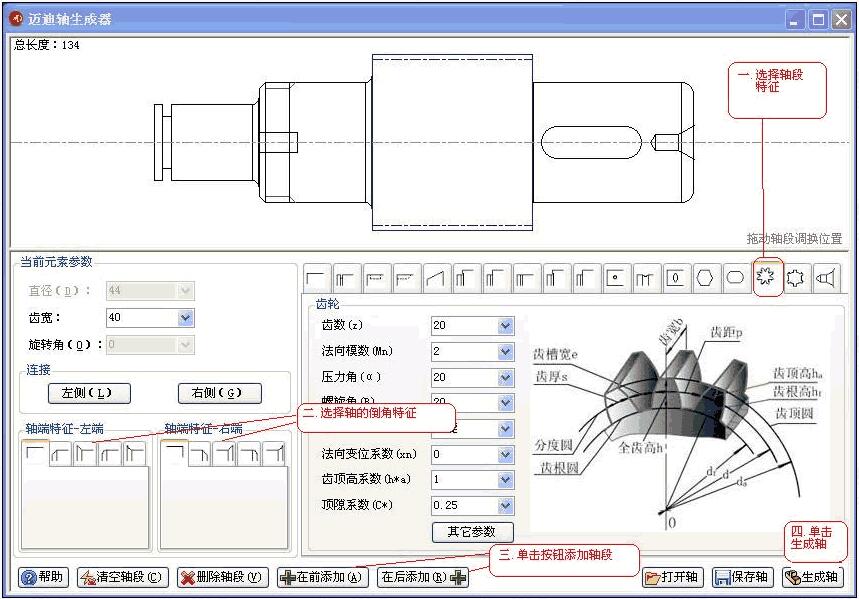
Task: Select the plain corner right-end feature tab
Action: pos(175,454)
